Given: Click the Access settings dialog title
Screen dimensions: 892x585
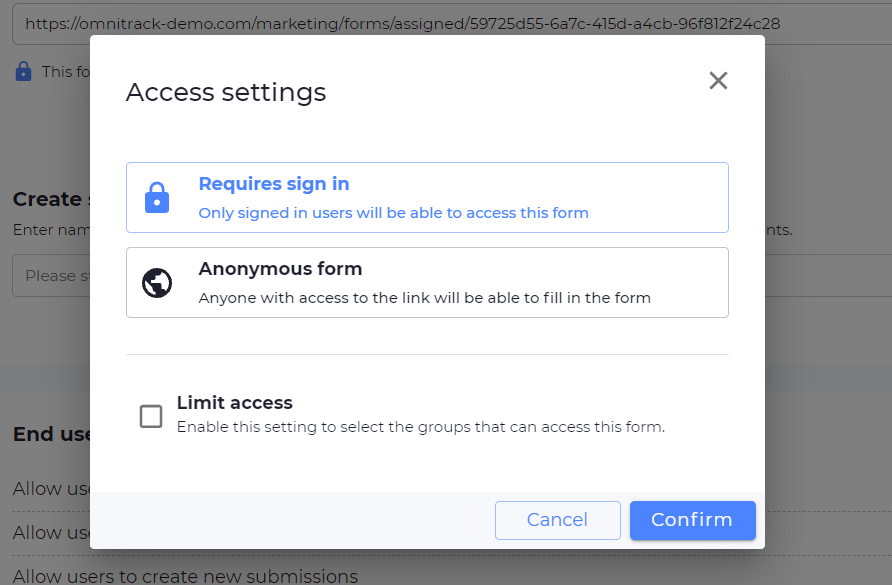Looking at the screenshot, I should (x=226, y=93).
